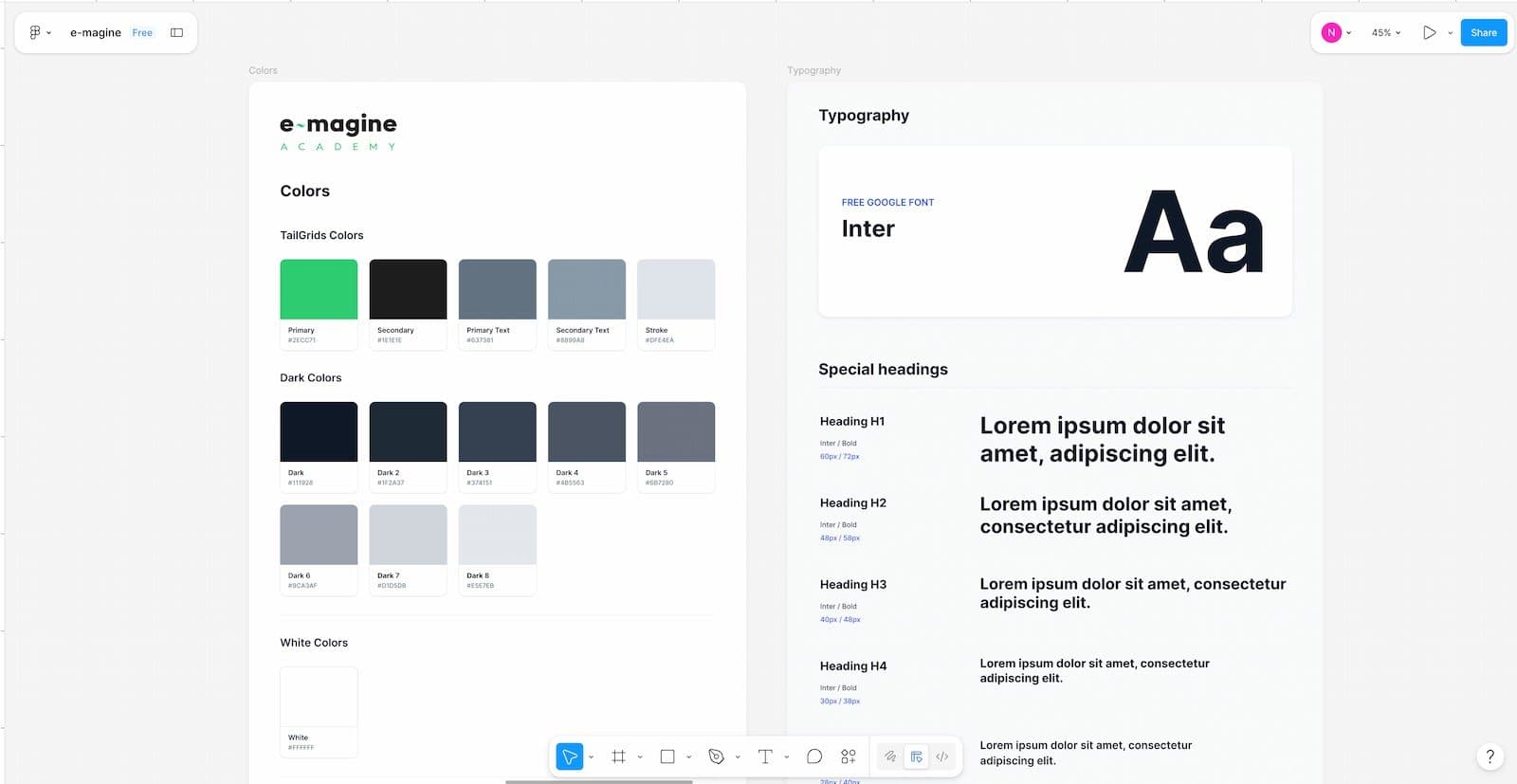Viewport: 1517px width, 784px height.
Task: Click the Share button
Action: click(x=1484, y=32)
